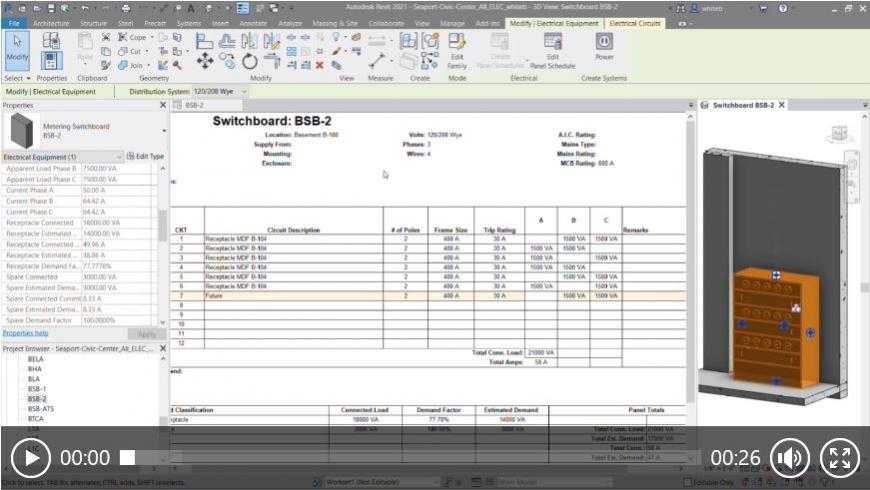Screen dimensions: 870x490
Task: Switch to the Systems ribbon tab
Action: 189,23
